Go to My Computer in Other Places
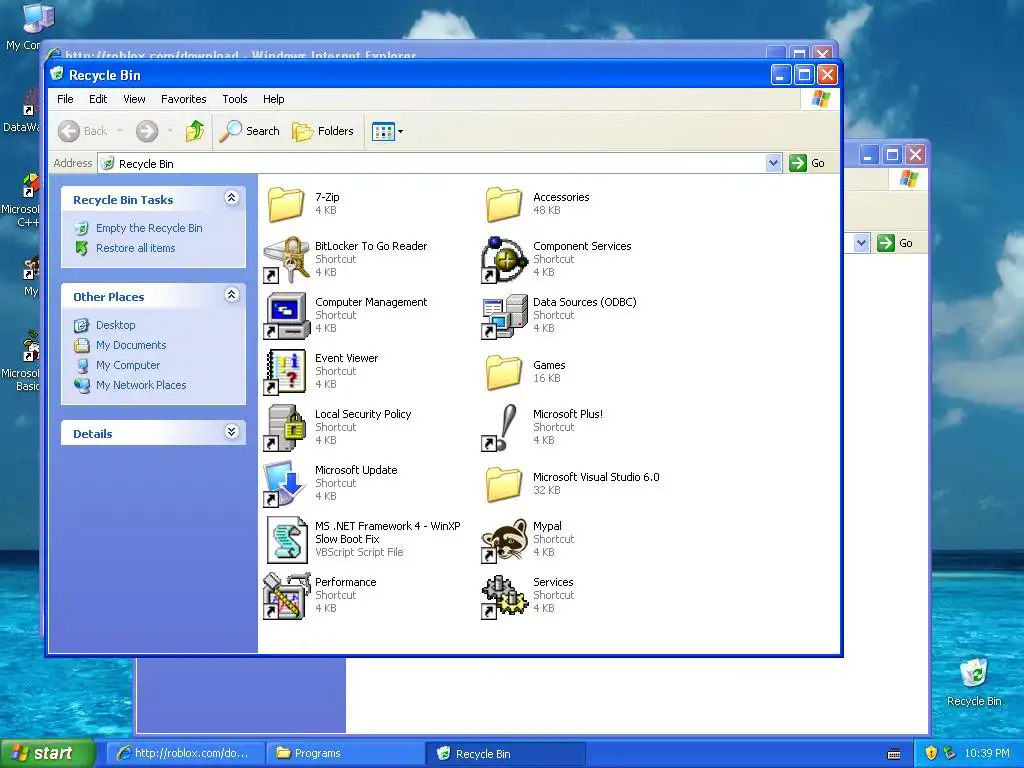This screenshot has height=768, width=1024. point(127,365)
